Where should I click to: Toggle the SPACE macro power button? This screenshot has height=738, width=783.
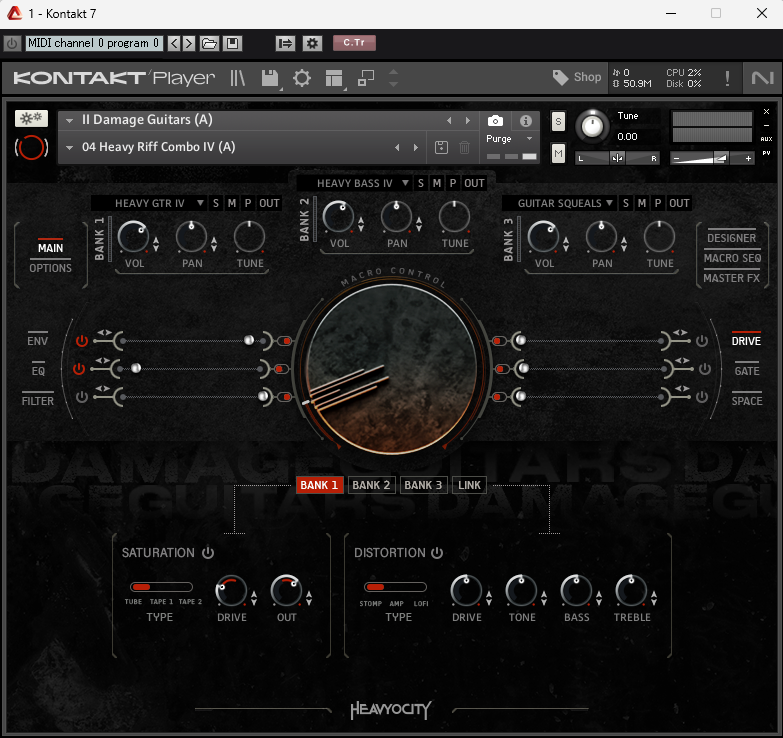coord(702,397)
